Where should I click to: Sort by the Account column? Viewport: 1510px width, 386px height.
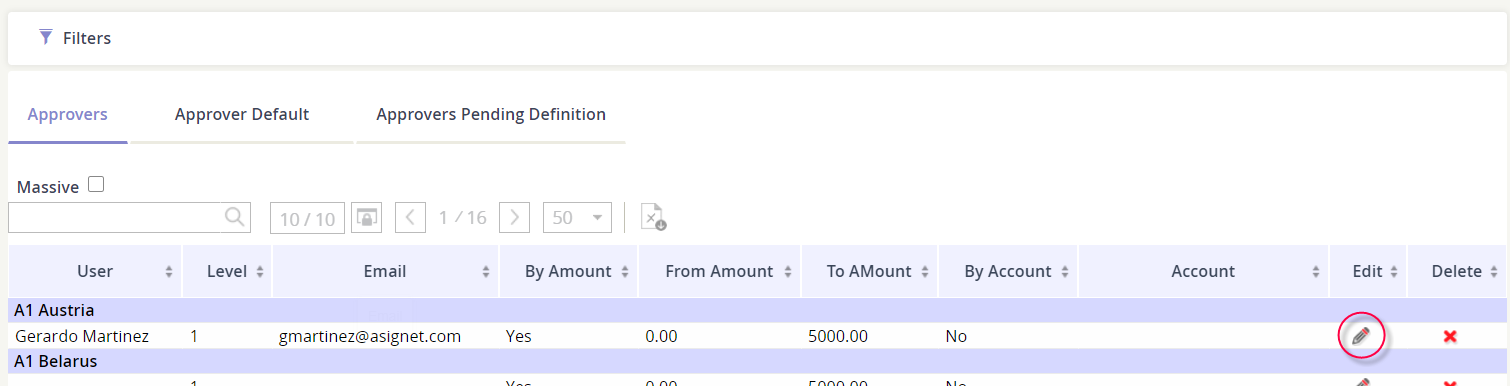[x=1203, y=271]
